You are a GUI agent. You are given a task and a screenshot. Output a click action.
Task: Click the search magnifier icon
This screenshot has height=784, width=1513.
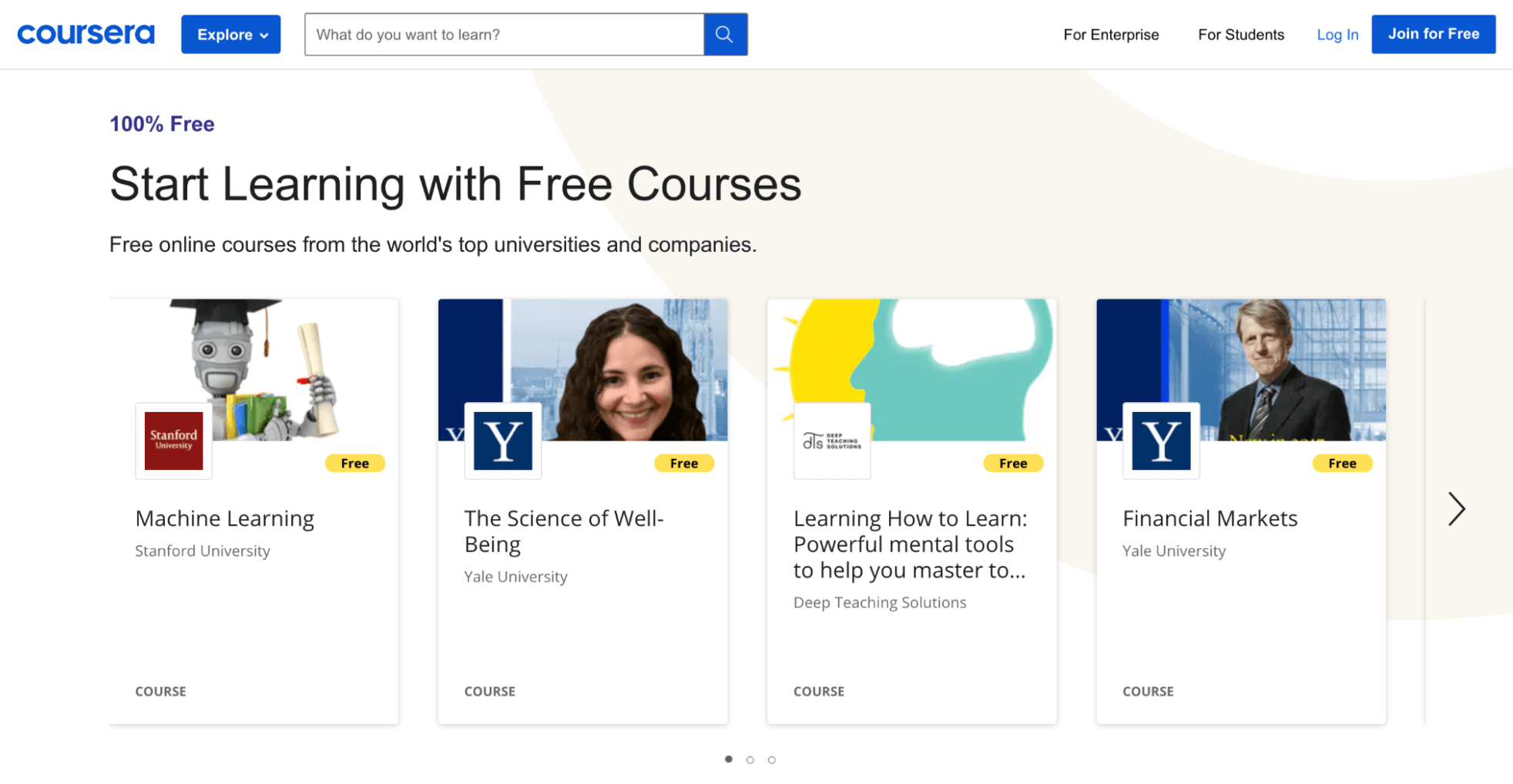coord(723,34)
